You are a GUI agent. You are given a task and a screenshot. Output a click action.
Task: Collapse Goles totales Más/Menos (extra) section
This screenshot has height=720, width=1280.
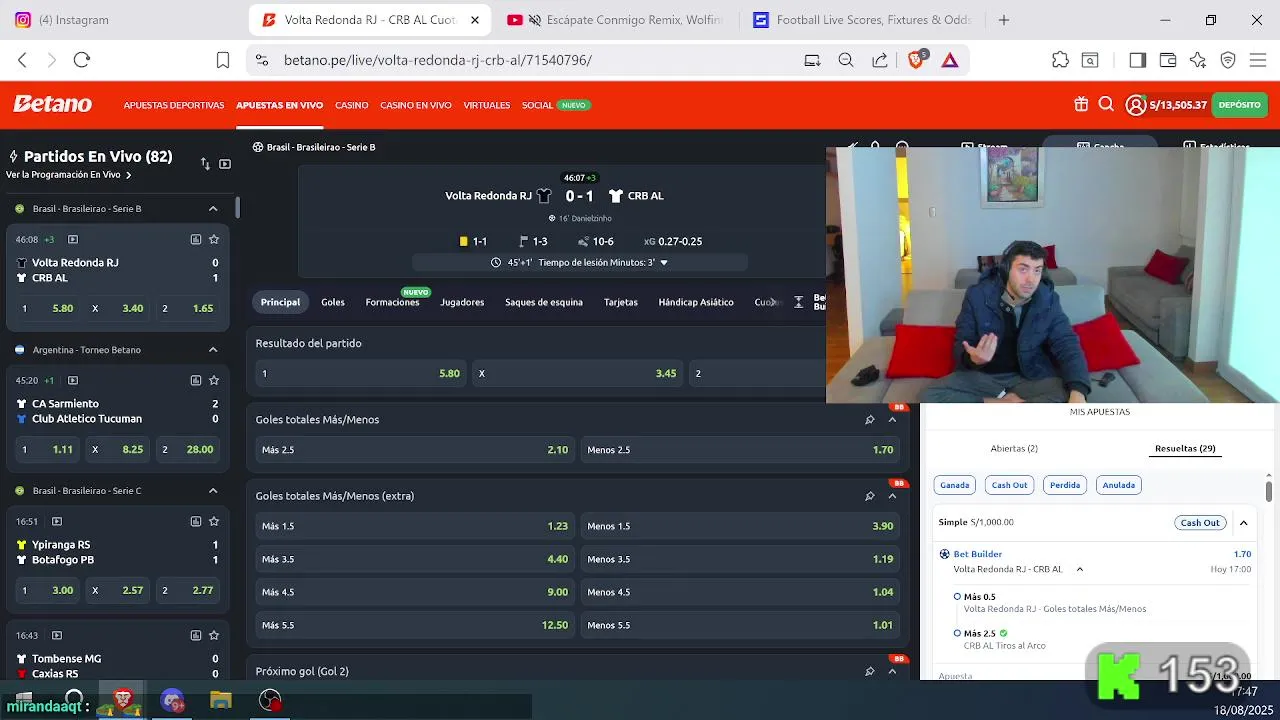coord(892,495)
